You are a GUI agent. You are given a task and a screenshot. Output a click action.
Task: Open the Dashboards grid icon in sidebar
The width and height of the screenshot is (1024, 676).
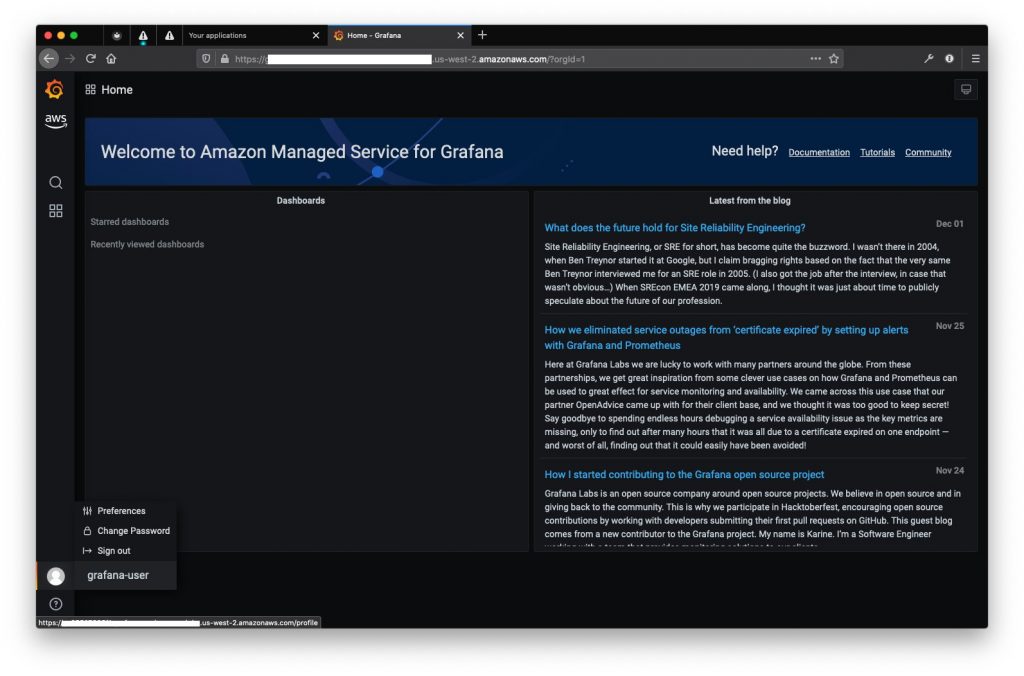[x=56, y=210]
